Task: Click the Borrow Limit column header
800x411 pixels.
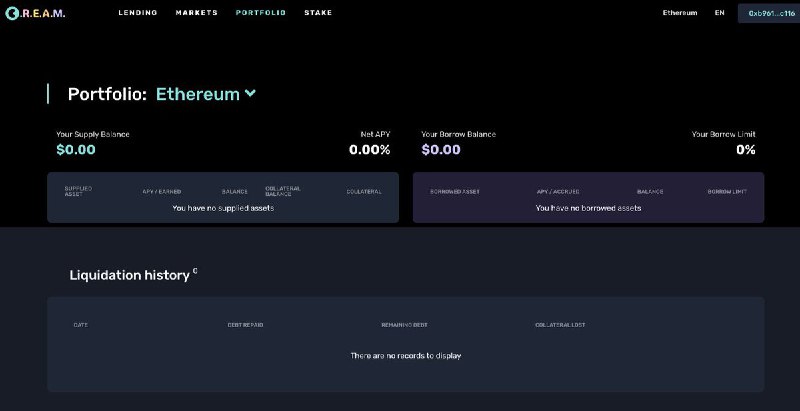Action: click(727, 192)
